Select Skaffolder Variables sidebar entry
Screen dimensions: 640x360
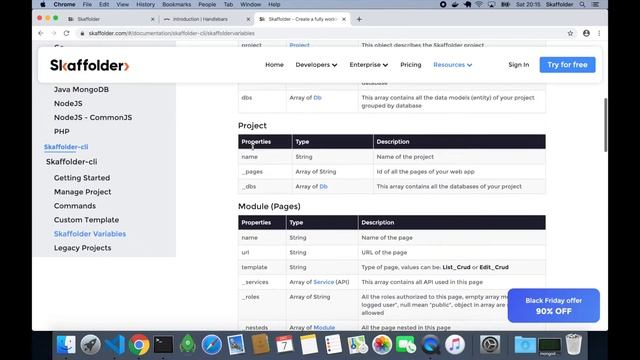point(90,234)
